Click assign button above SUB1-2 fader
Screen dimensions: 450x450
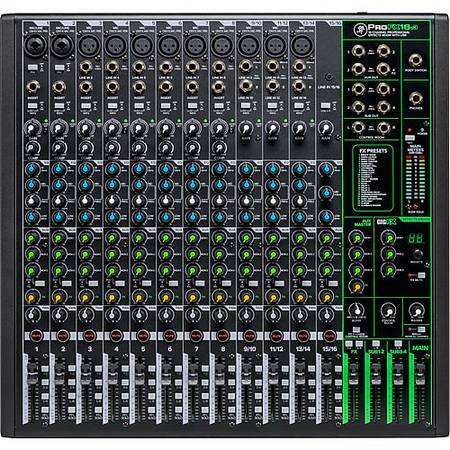[375, 343]
